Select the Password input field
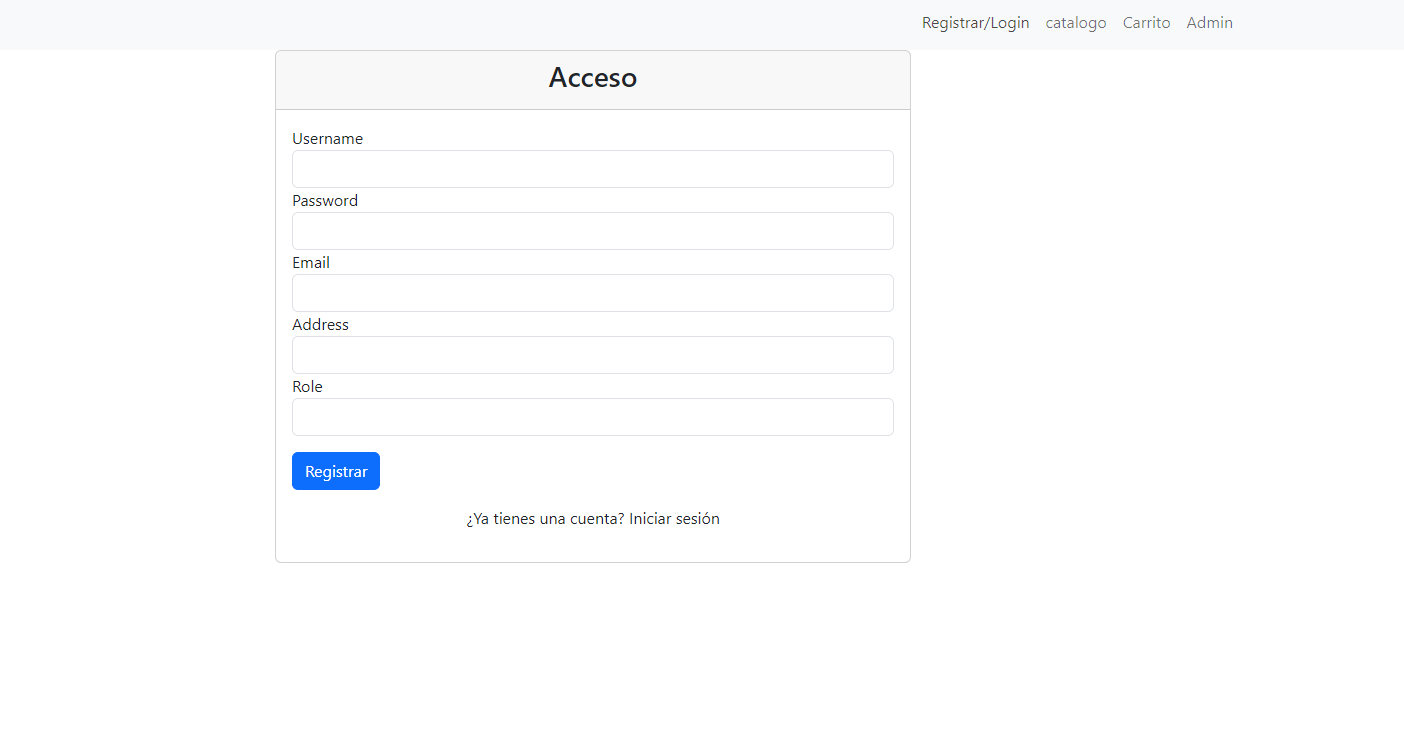This screenshot has height=754, width=1404. [x=592, y=231]
